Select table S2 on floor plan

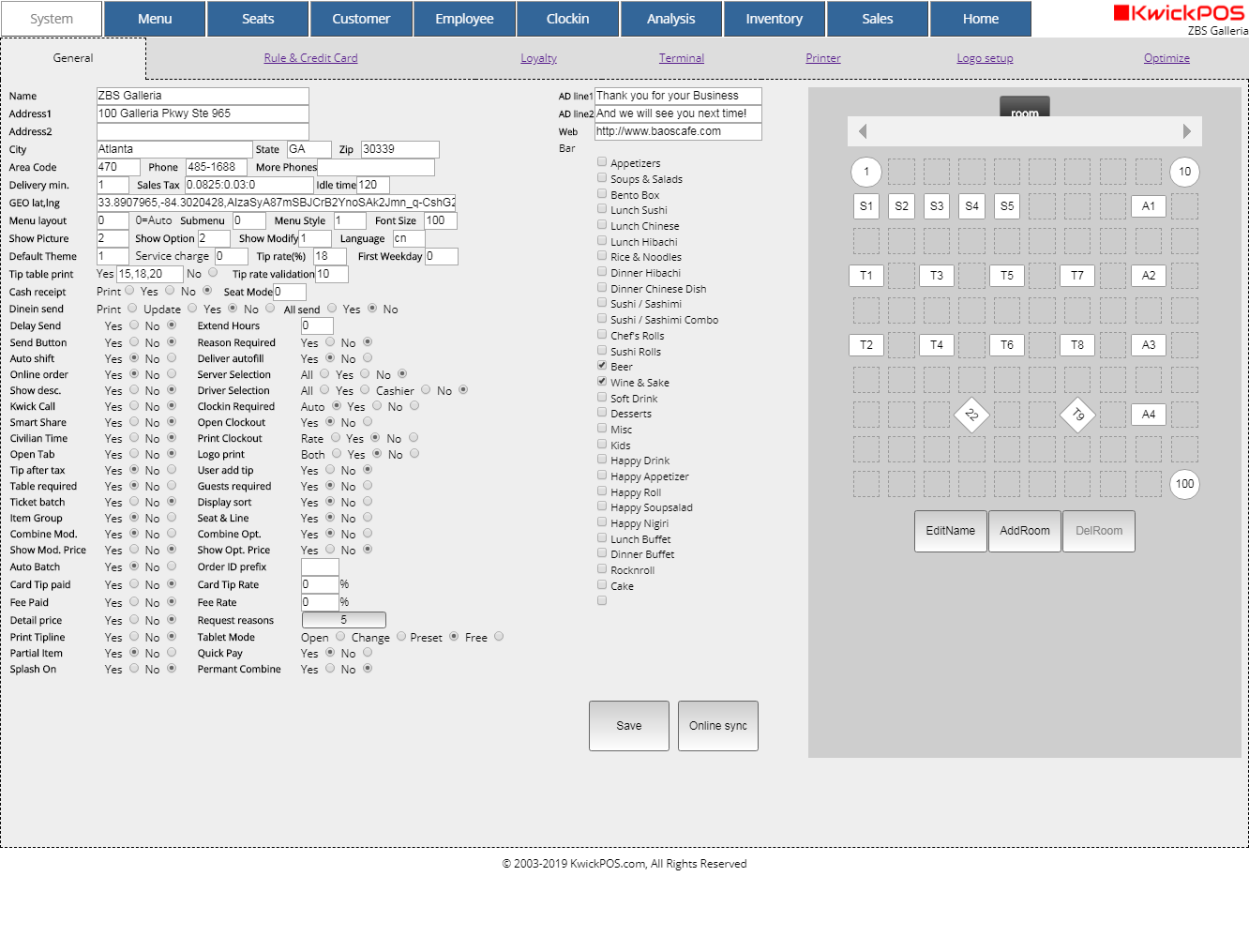[901, 206]
